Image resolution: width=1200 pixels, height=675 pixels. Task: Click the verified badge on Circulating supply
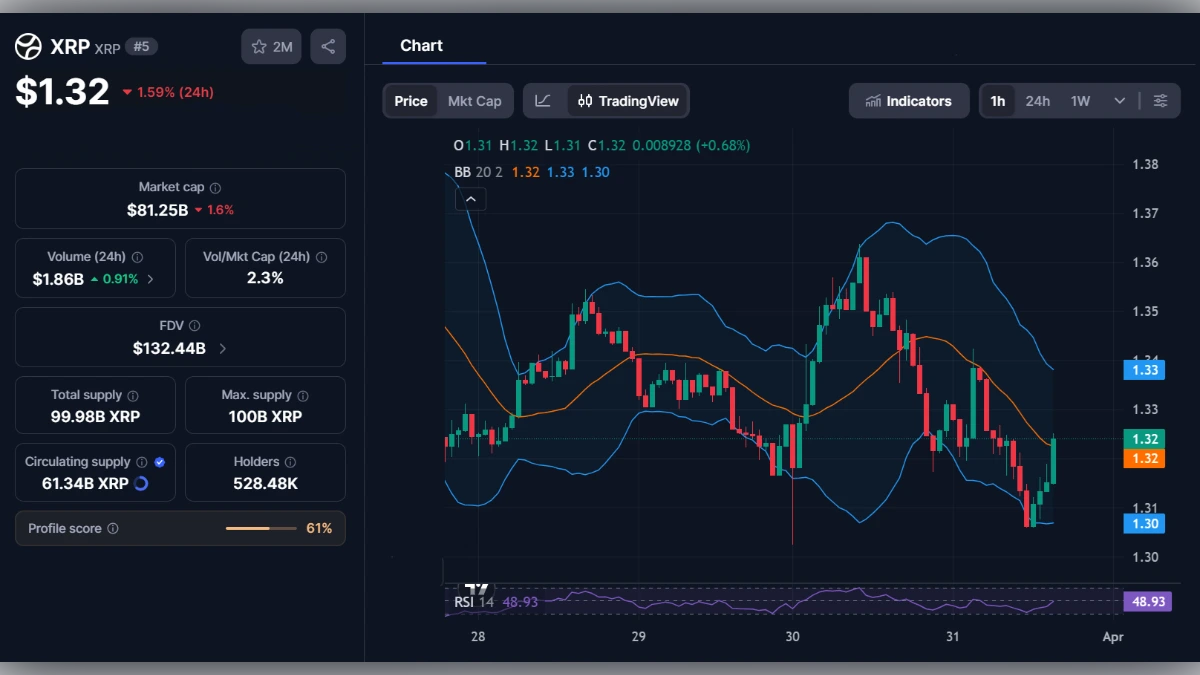pos(160,461)
